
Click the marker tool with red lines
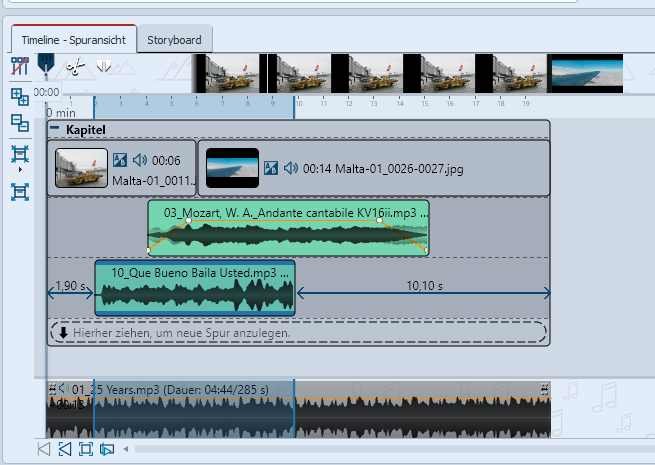(x=19, y=67)
